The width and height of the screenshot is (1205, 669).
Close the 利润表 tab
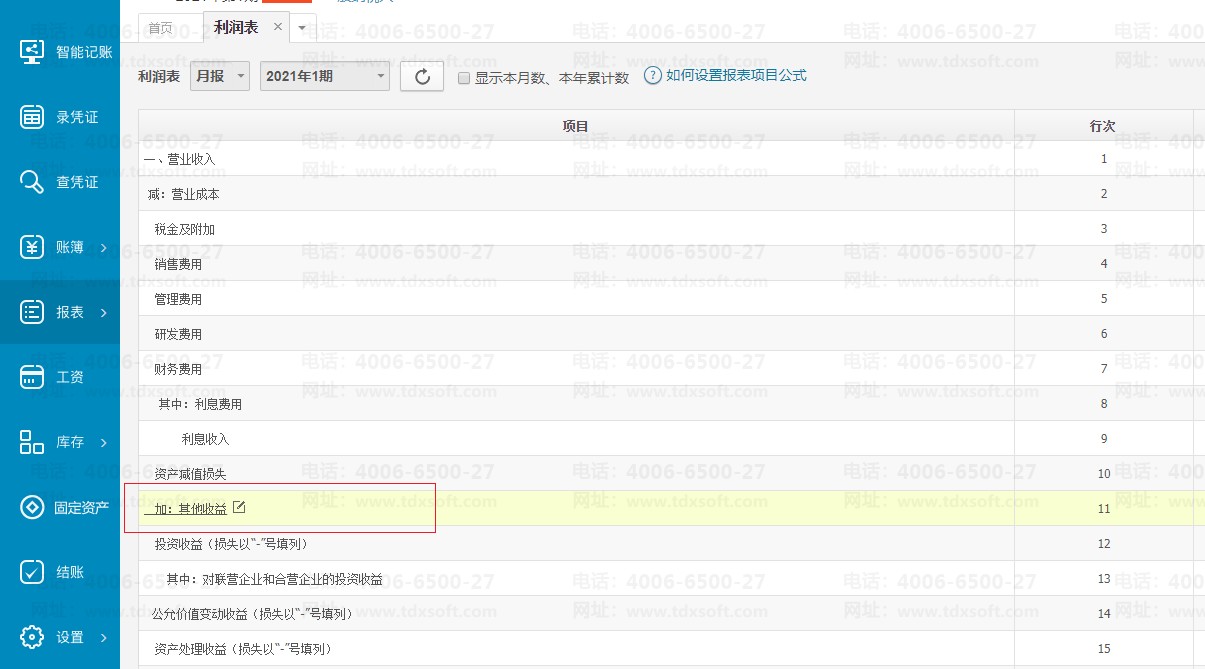pos(278,27)
